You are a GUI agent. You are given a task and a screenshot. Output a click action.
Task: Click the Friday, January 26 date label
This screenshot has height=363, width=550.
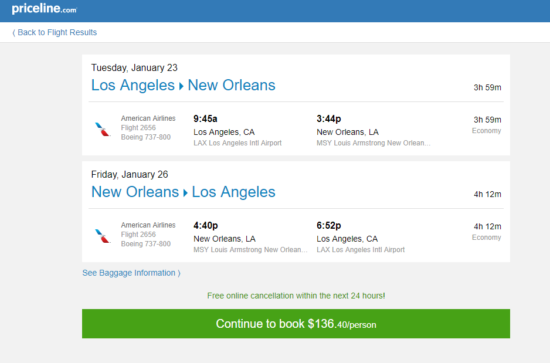point(129,174)
